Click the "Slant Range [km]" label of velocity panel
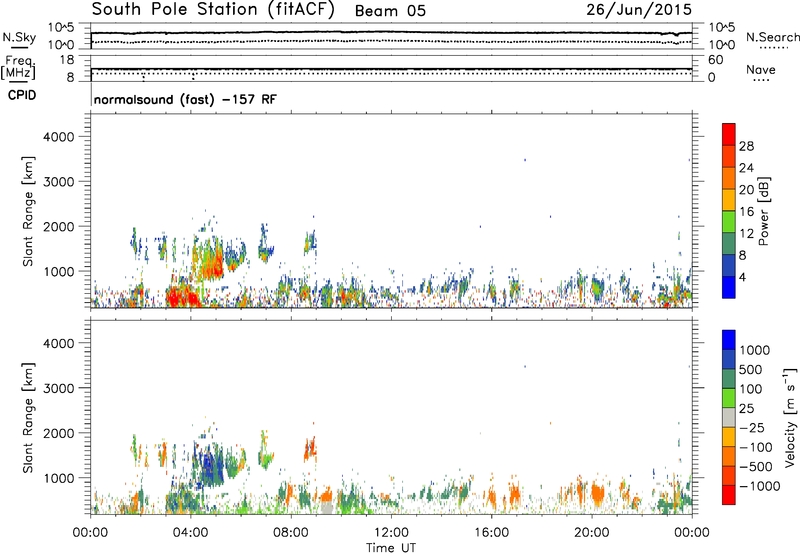800x554 pixels. 28,418
